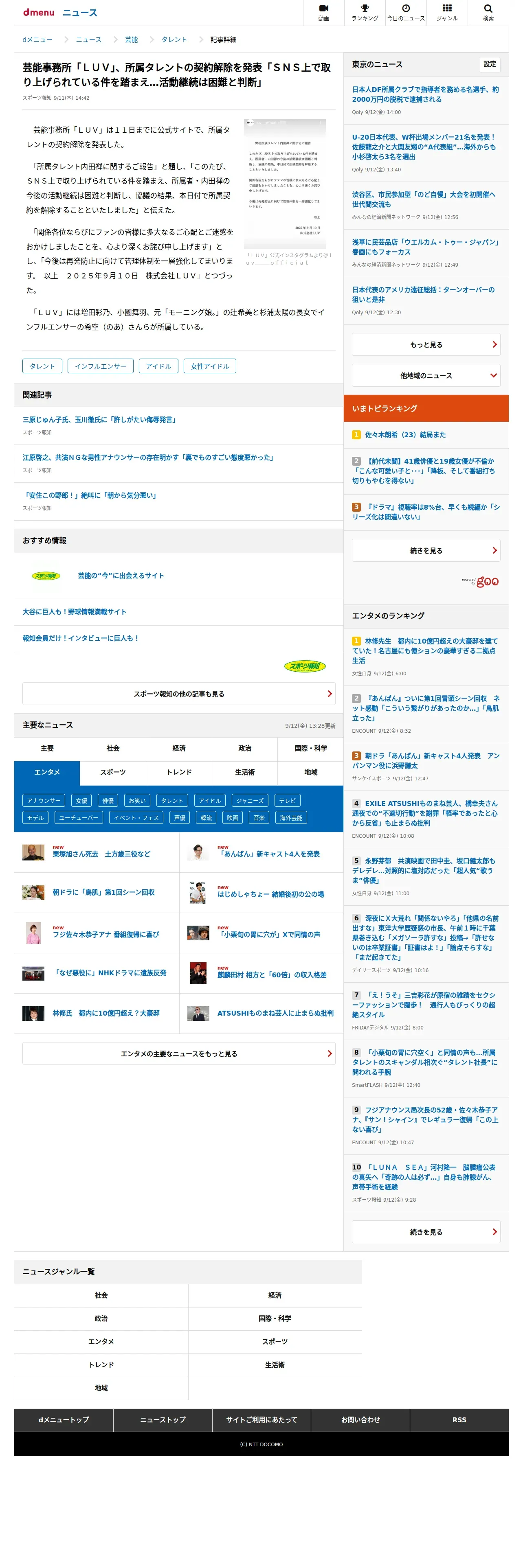Open thumbnail for フジ佐々木恭子アナ story

point(33,933)
